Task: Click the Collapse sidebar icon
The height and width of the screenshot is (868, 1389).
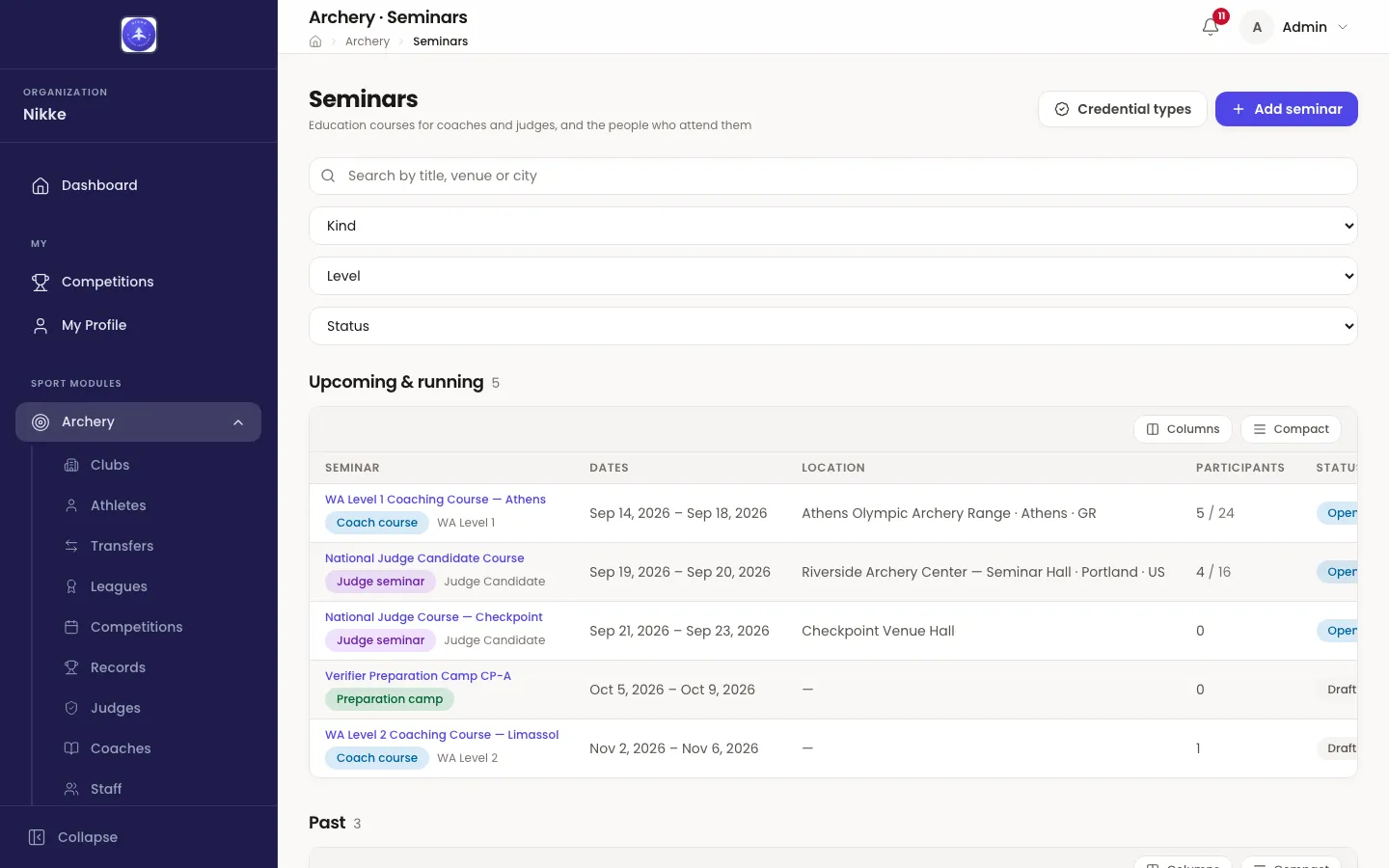Action: 37,837
